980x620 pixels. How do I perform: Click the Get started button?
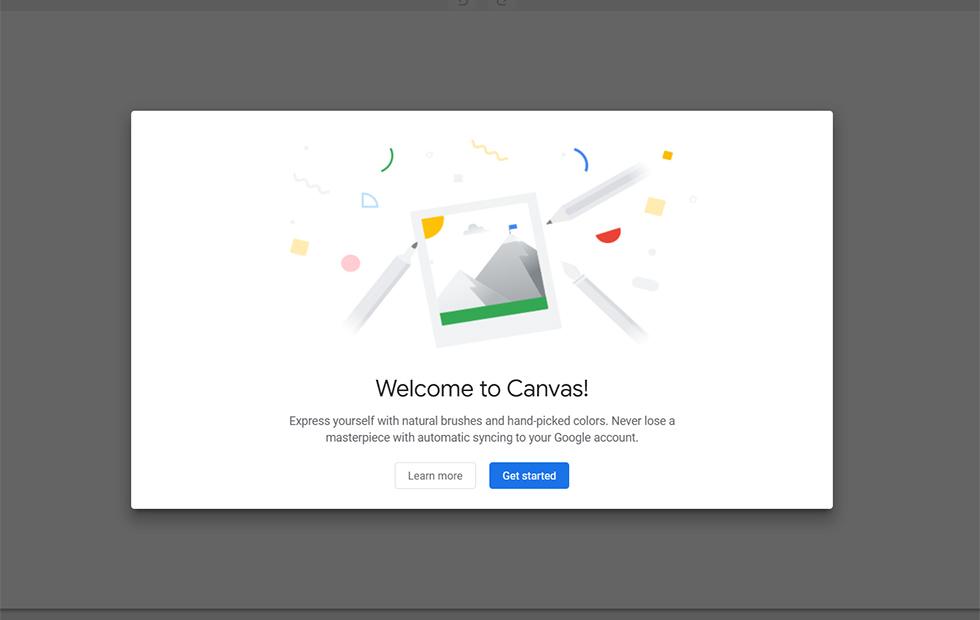click(x=528, y=476)
